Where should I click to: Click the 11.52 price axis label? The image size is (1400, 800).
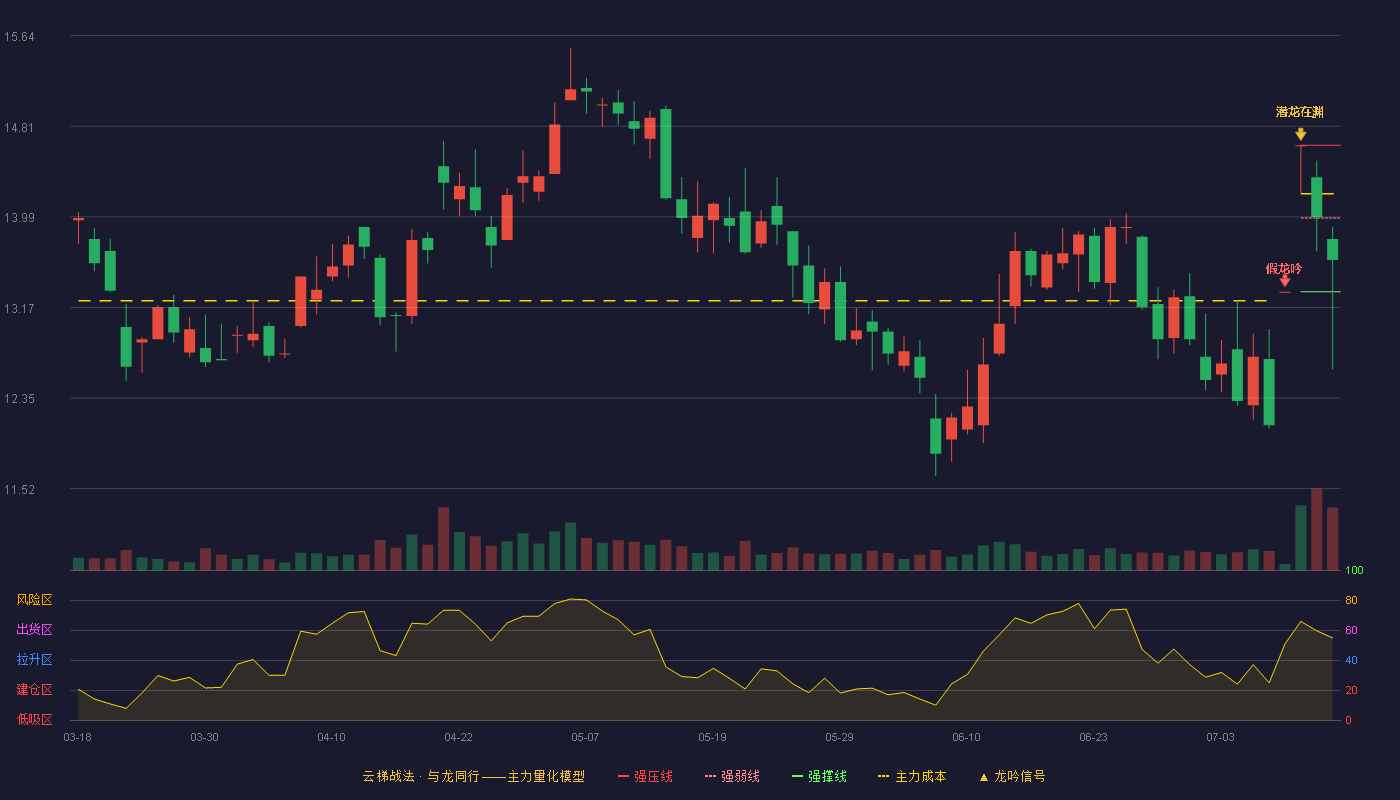point(19,489)
